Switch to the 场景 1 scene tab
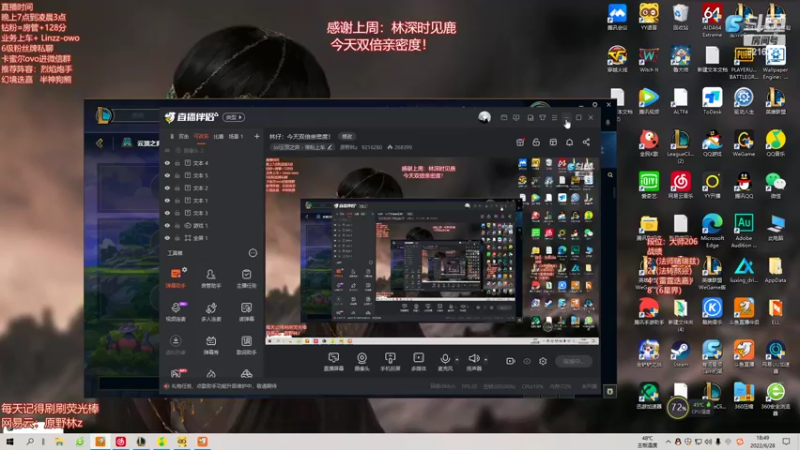This screenshot has height=450, width=800. point(236,137)
